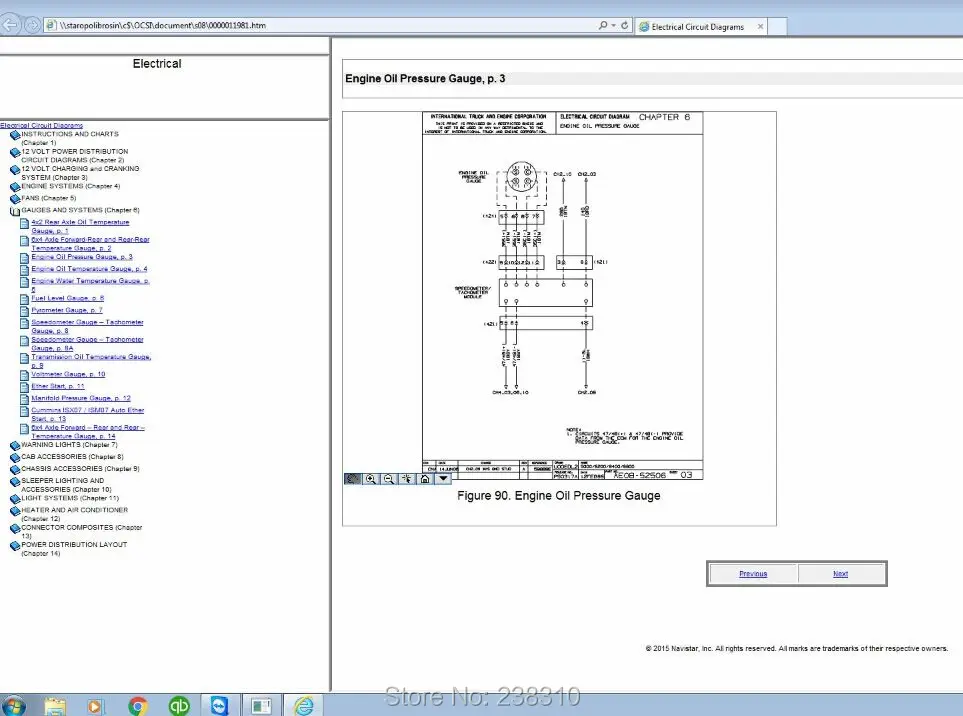
Task: Click document icon beside Manifold Pressure Gauge
Action: (x=25, y=399)
